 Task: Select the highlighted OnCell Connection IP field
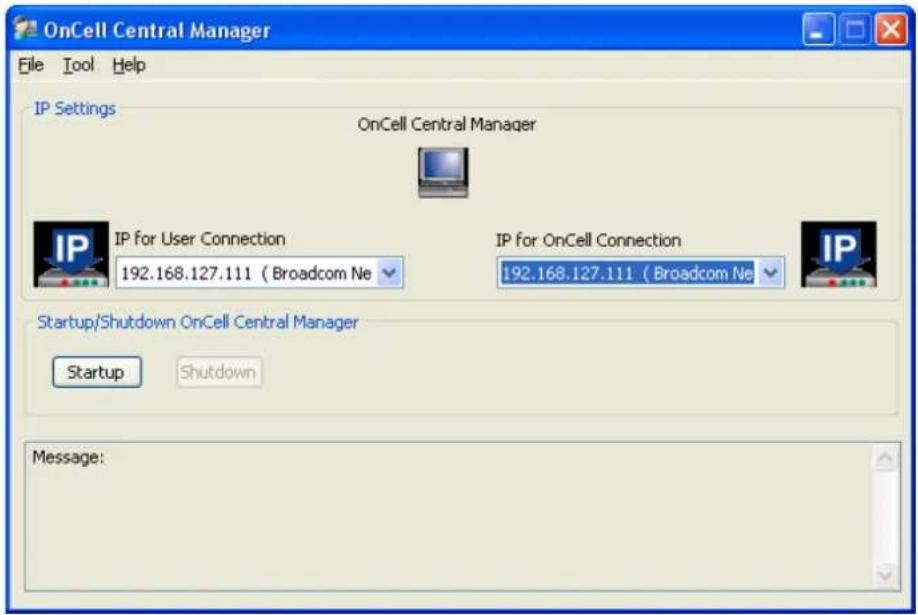(640, 273)
